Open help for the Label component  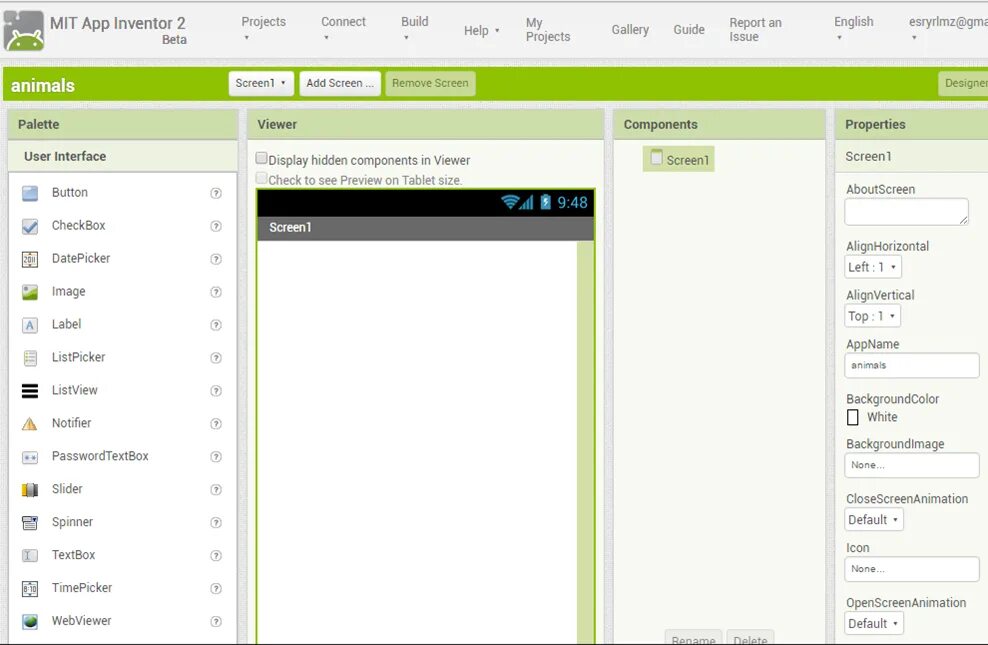(x=215, y=325)
